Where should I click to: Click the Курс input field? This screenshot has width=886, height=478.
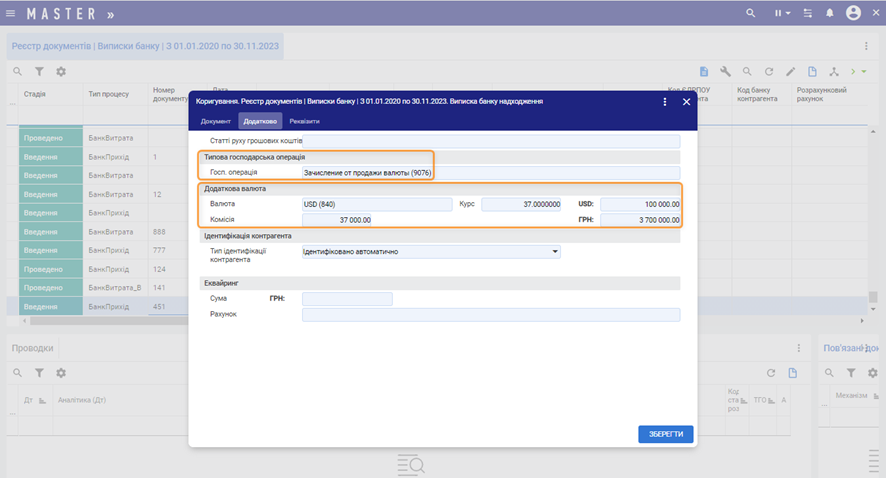(x=521, y=204)
